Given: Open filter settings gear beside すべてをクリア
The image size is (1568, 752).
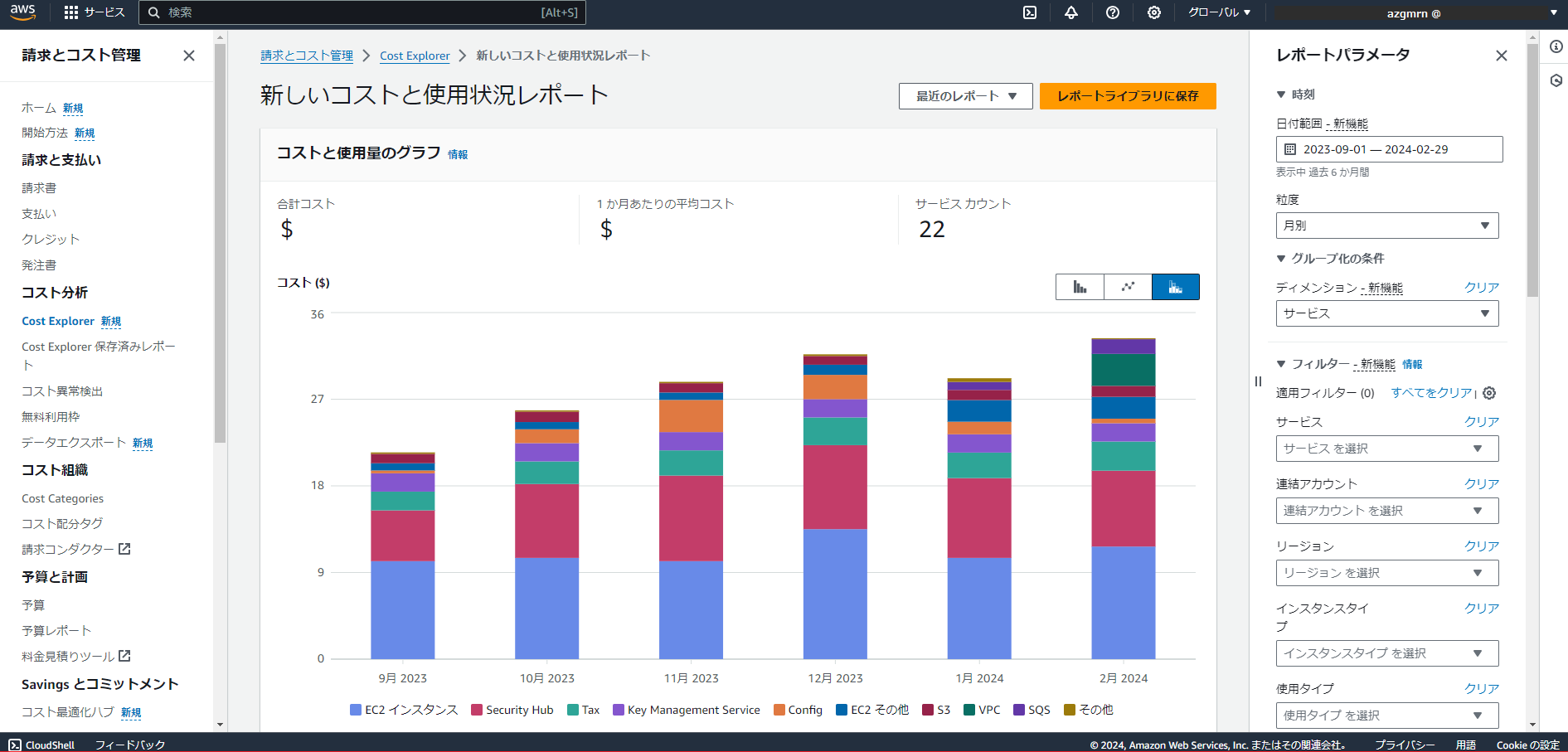Looking at the screenshot, I should (1488, 393).
